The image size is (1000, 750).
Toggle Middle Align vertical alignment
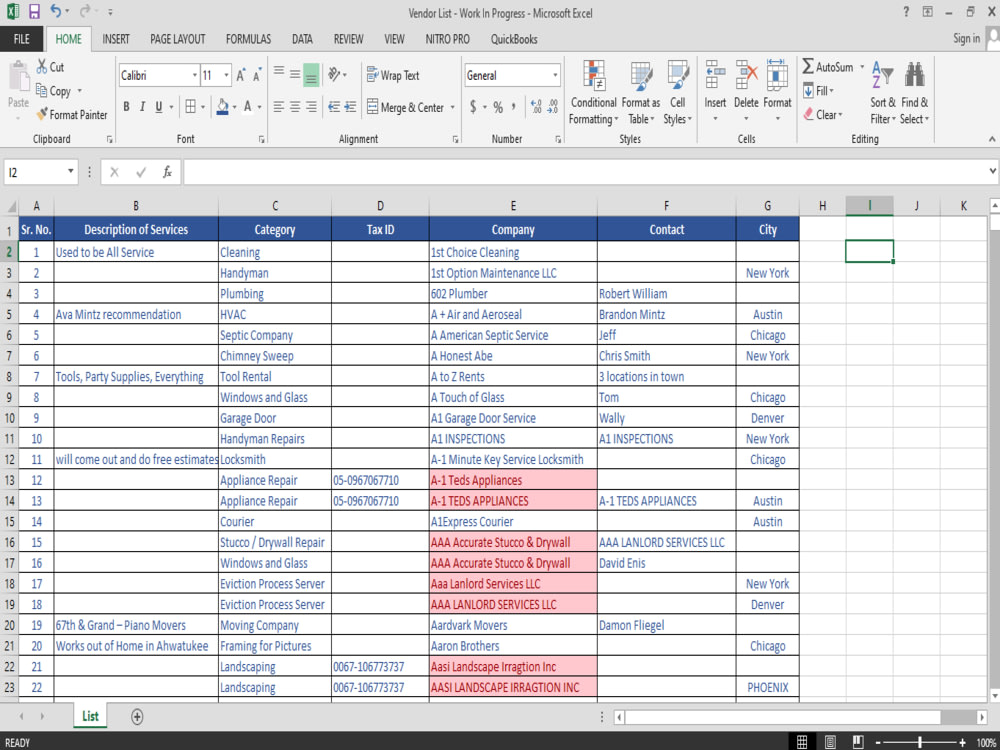coord(295,75)
